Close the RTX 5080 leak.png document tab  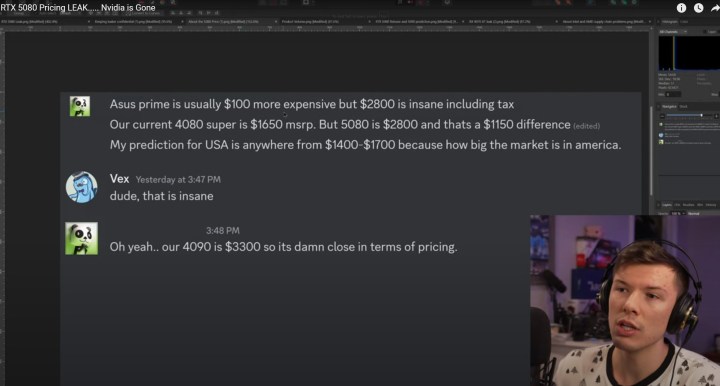[x=89, y=22]
